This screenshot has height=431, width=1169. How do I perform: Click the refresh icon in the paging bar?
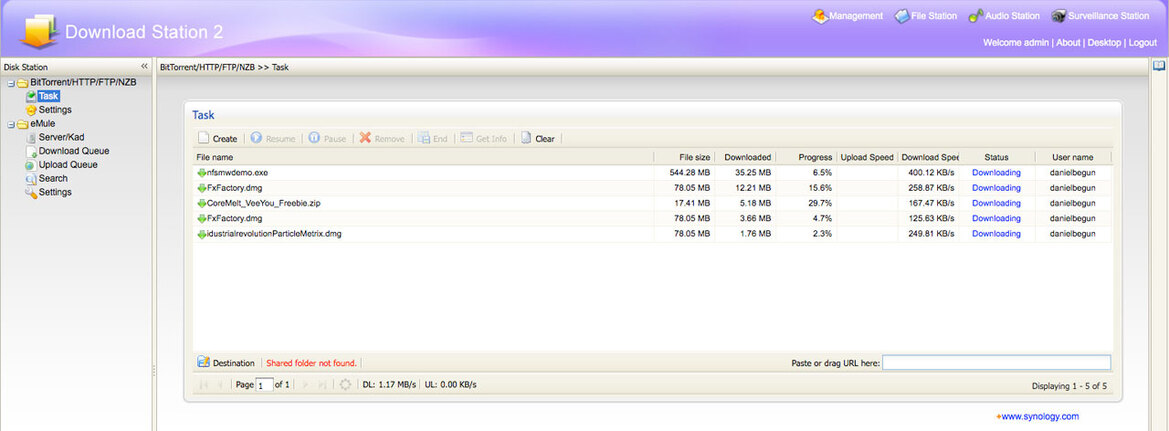(344, 385)
